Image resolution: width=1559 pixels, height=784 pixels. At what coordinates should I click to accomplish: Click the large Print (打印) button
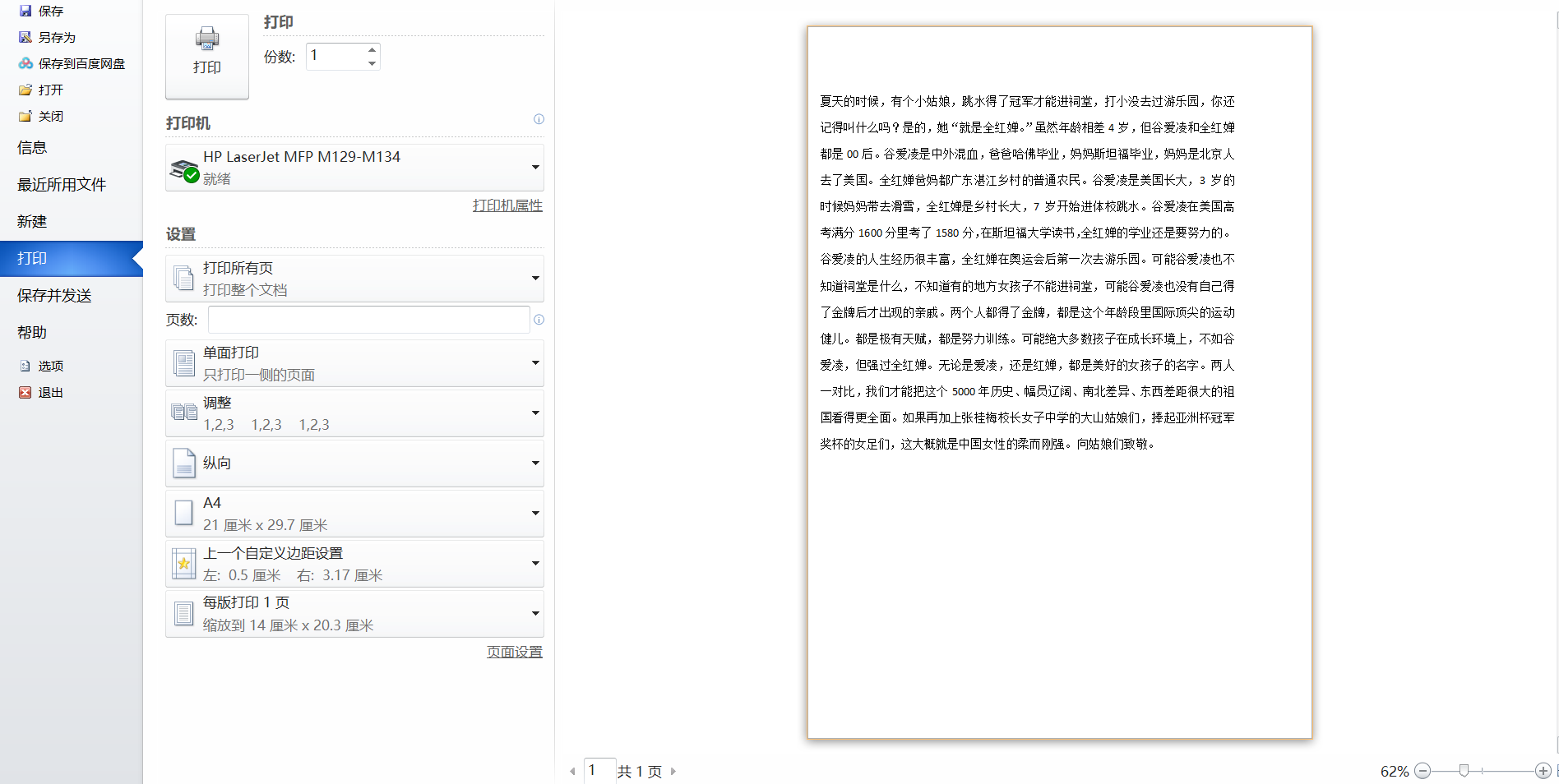click(x=207, y=56)
